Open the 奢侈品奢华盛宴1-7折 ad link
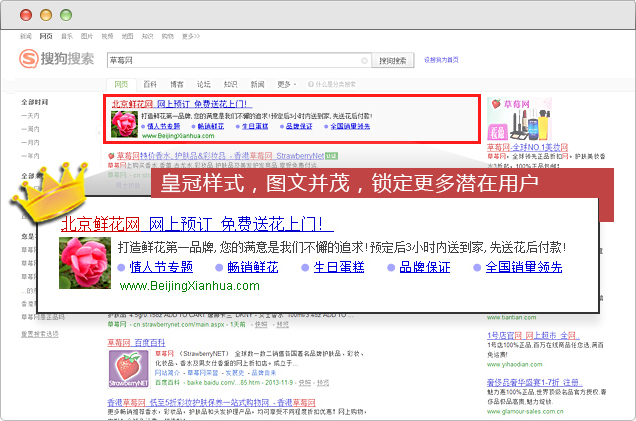Viewport: 636px width, 421px height. (535, 382)
